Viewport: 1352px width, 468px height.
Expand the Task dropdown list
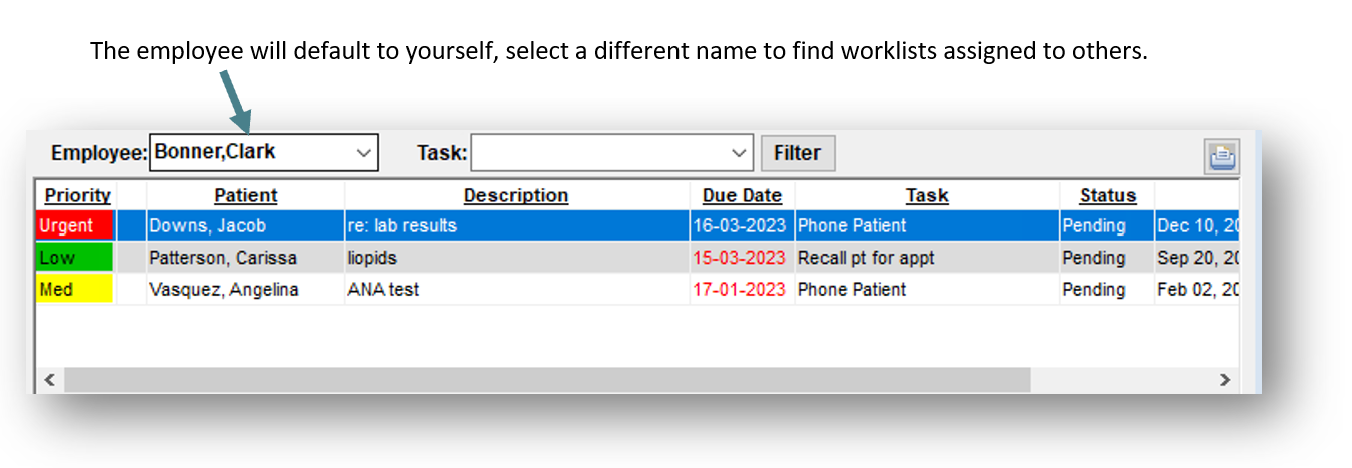(739, 153)
